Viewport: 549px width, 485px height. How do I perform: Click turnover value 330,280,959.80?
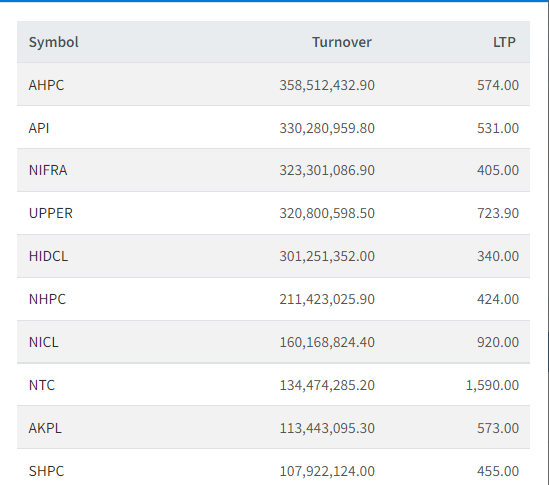[x=327, y=128]
